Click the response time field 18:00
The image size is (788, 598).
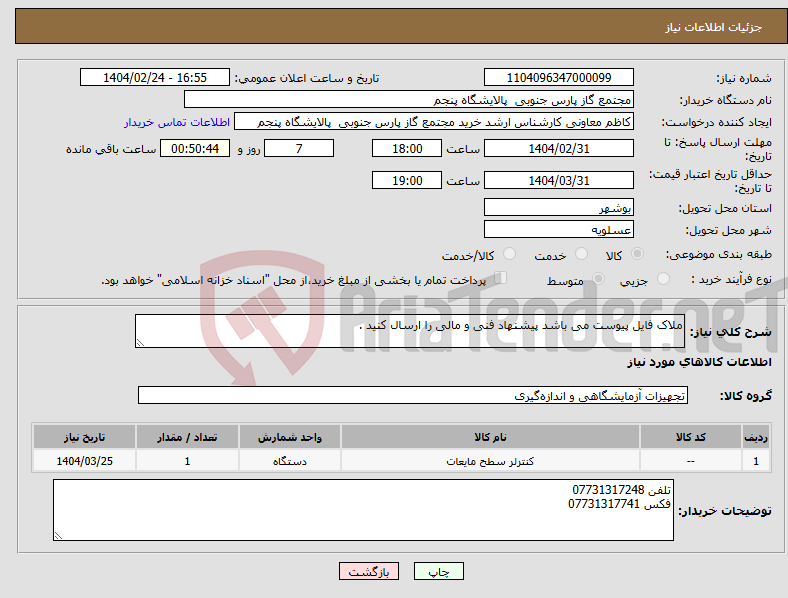(x=407, y=149)
